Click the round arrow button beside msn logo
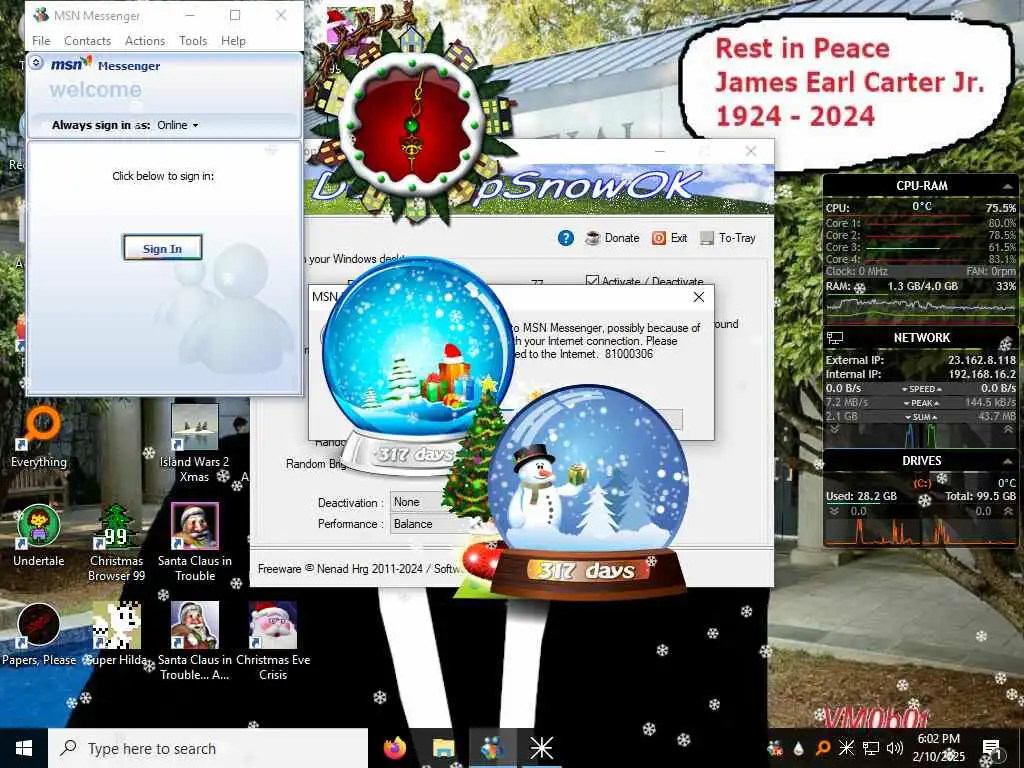The width and height of the screenshot is (1024, 768). point(37,63)
